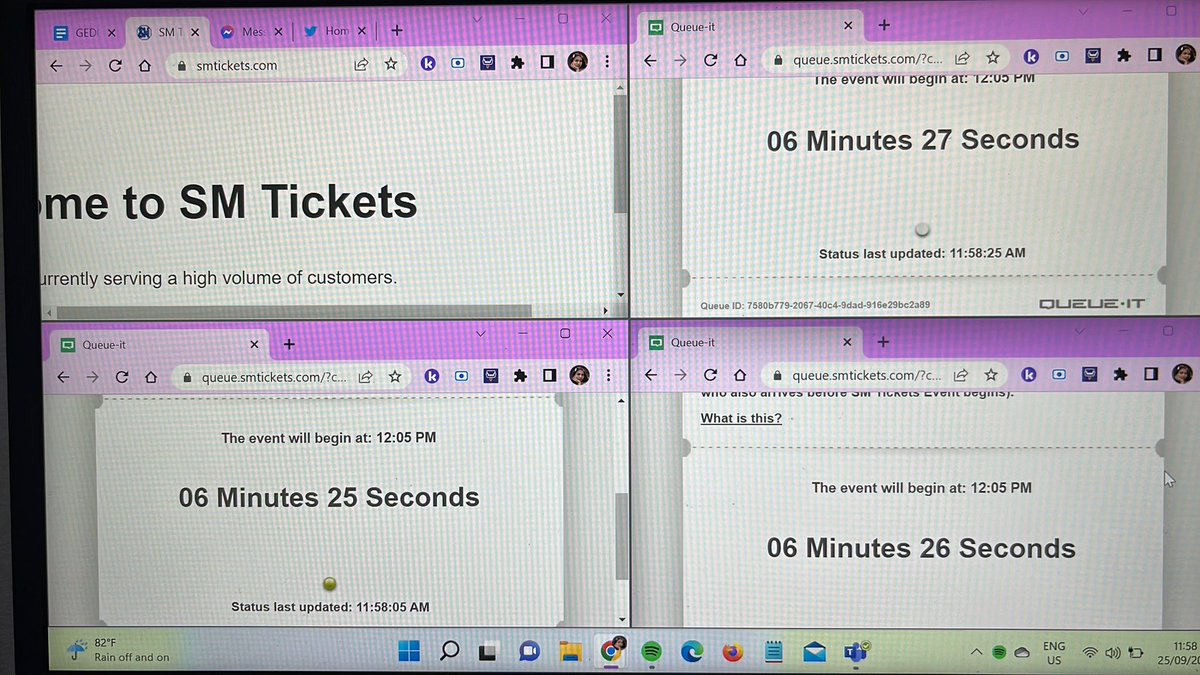
Task: Click the What is this? link
Action: coord(741,418)
